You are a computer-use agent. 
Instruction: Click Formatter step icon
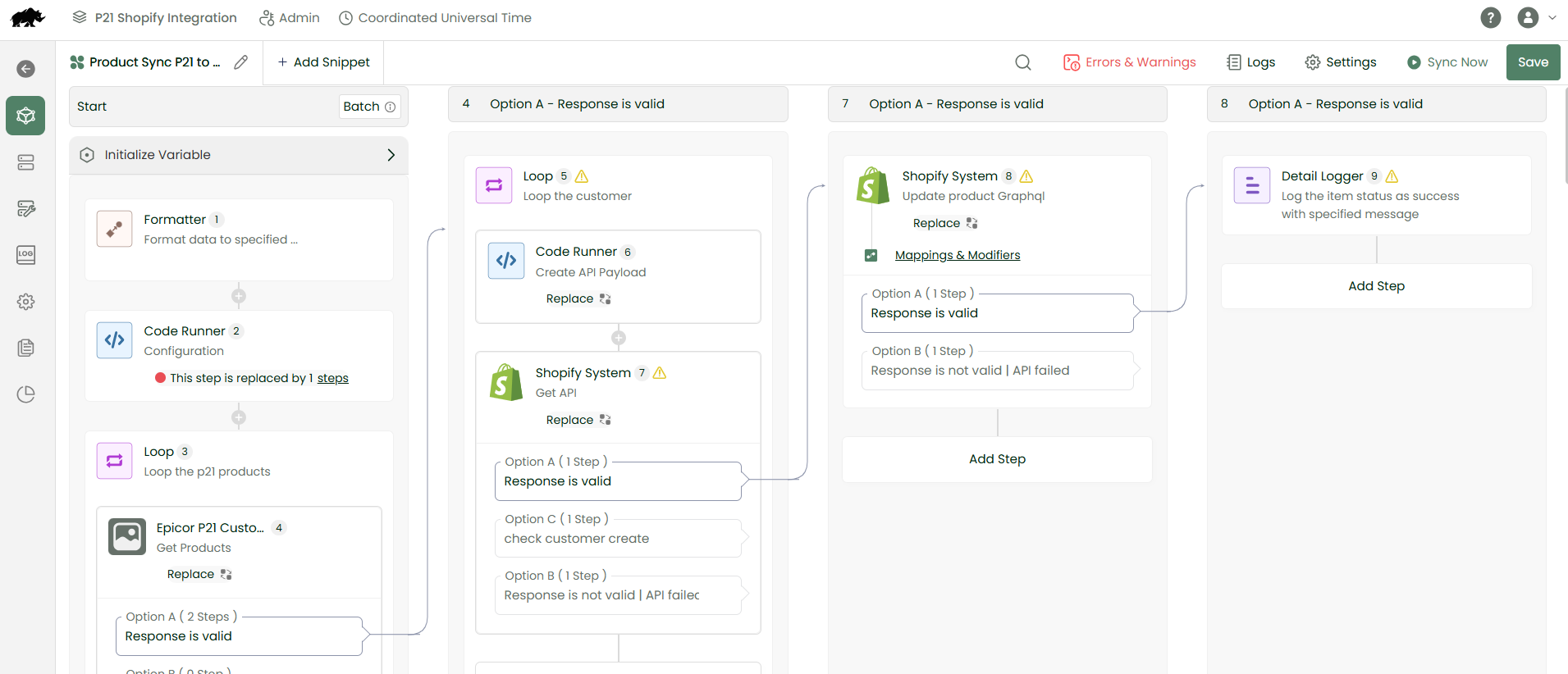[x=115, y=229]
